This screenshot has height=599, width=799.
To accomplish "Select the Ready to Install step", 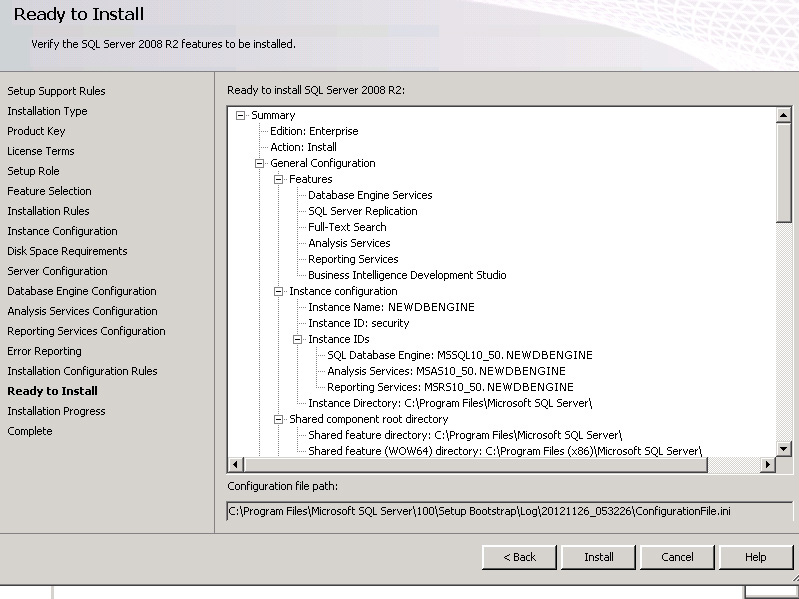I will point(52,391).
